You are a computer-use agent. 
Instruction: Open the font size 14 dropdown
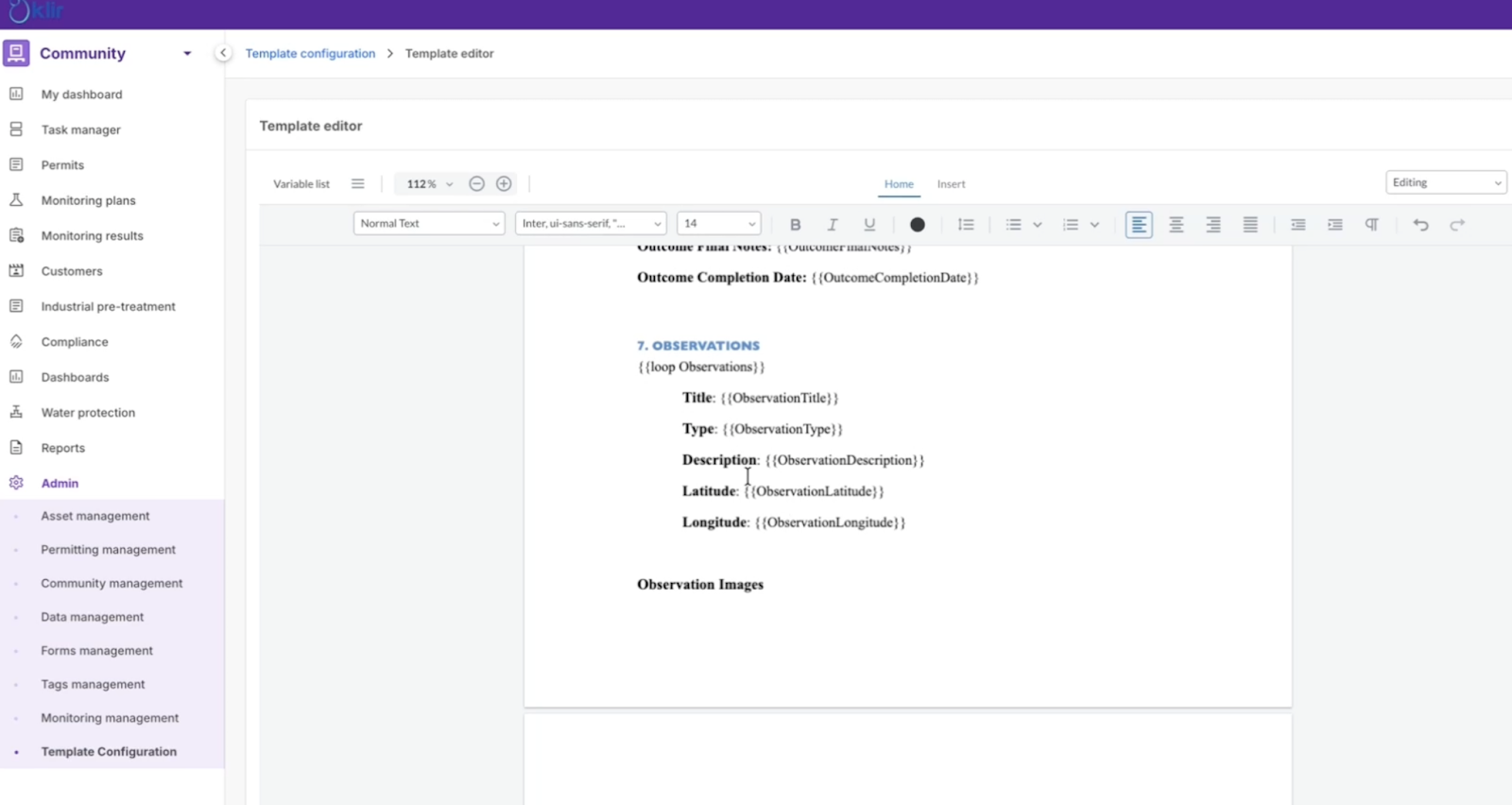pos(718,224)
